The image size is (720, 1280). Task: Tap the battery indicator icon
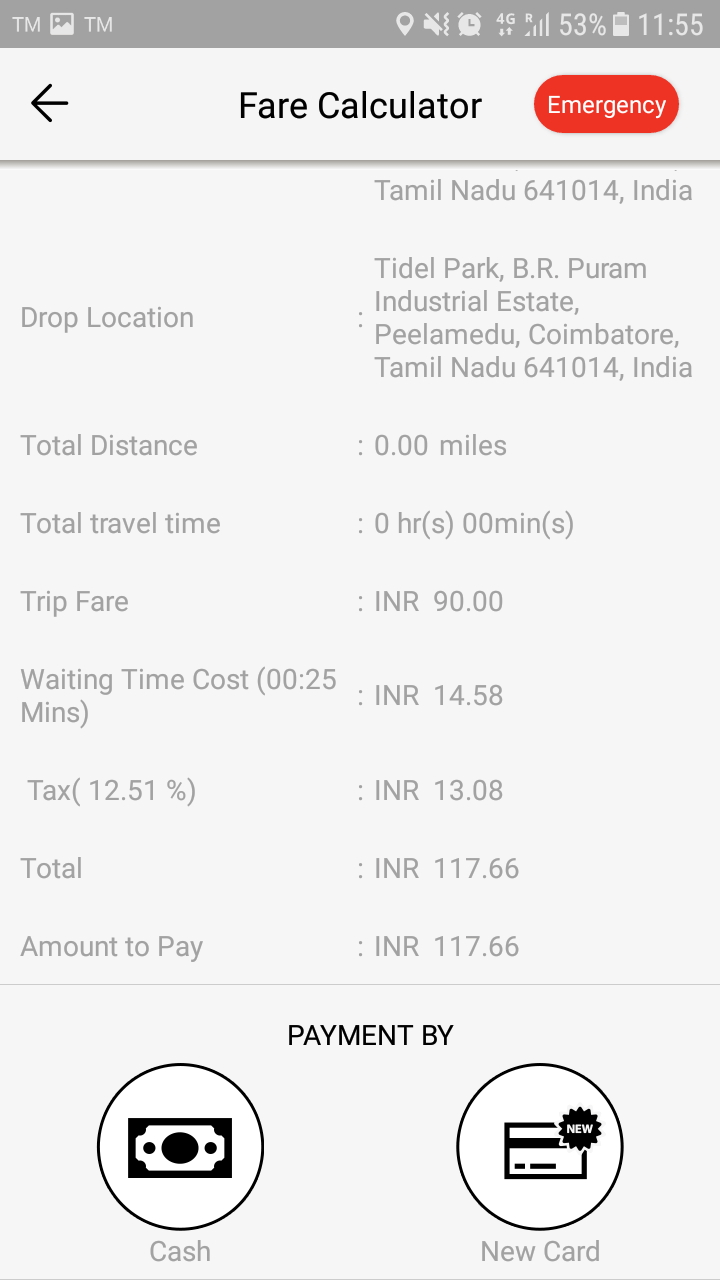[621, 24]
